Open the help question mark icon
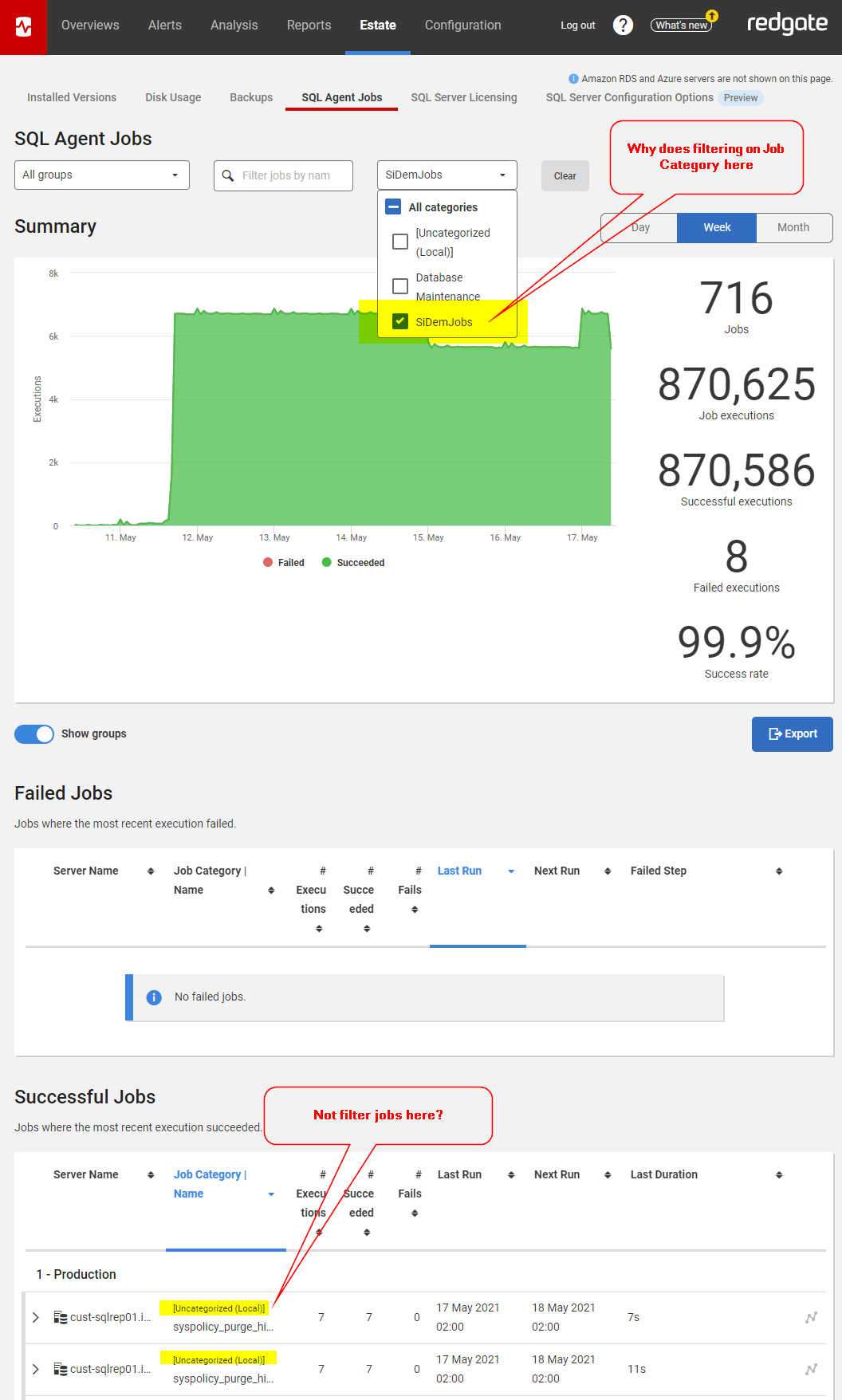This screenshot has height=1400, width=842. point(623,26)
